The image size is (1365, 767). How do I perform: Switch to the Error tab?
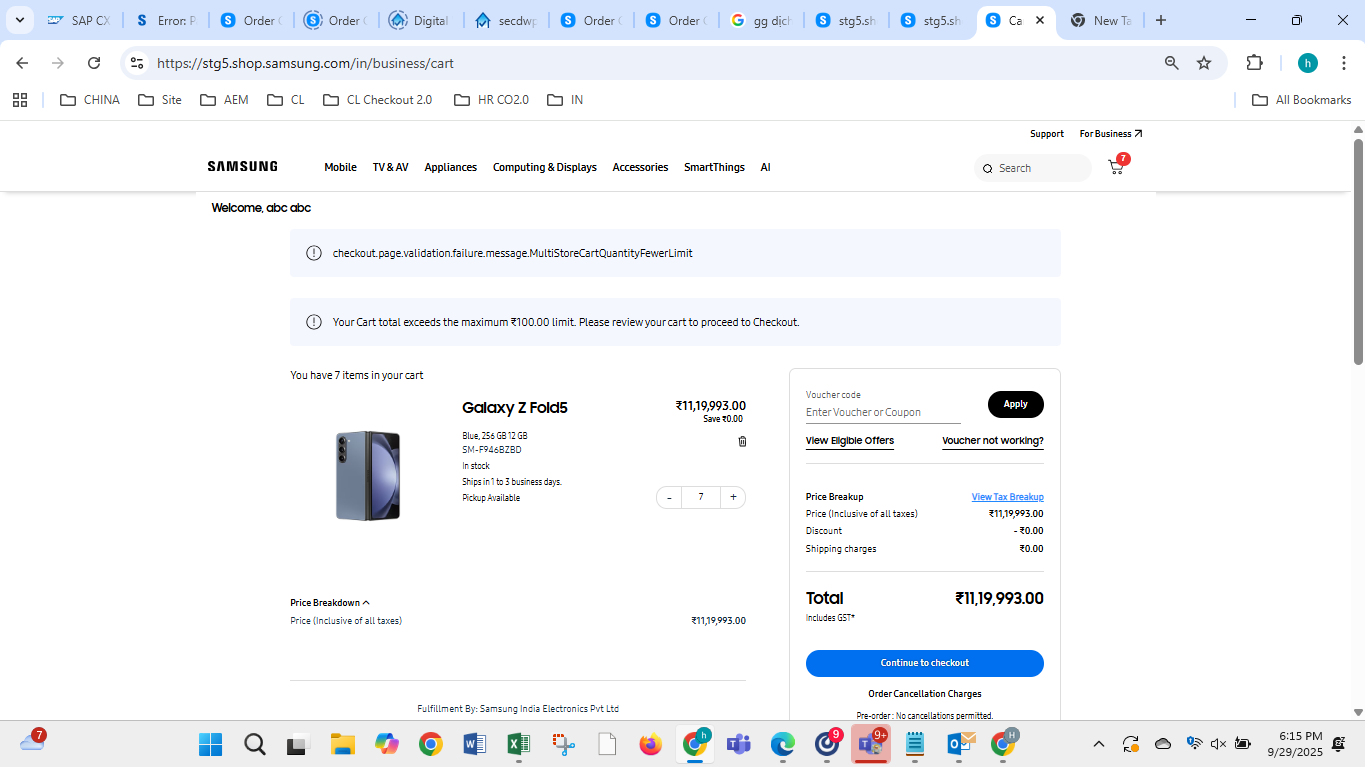(x=165, y=20)
